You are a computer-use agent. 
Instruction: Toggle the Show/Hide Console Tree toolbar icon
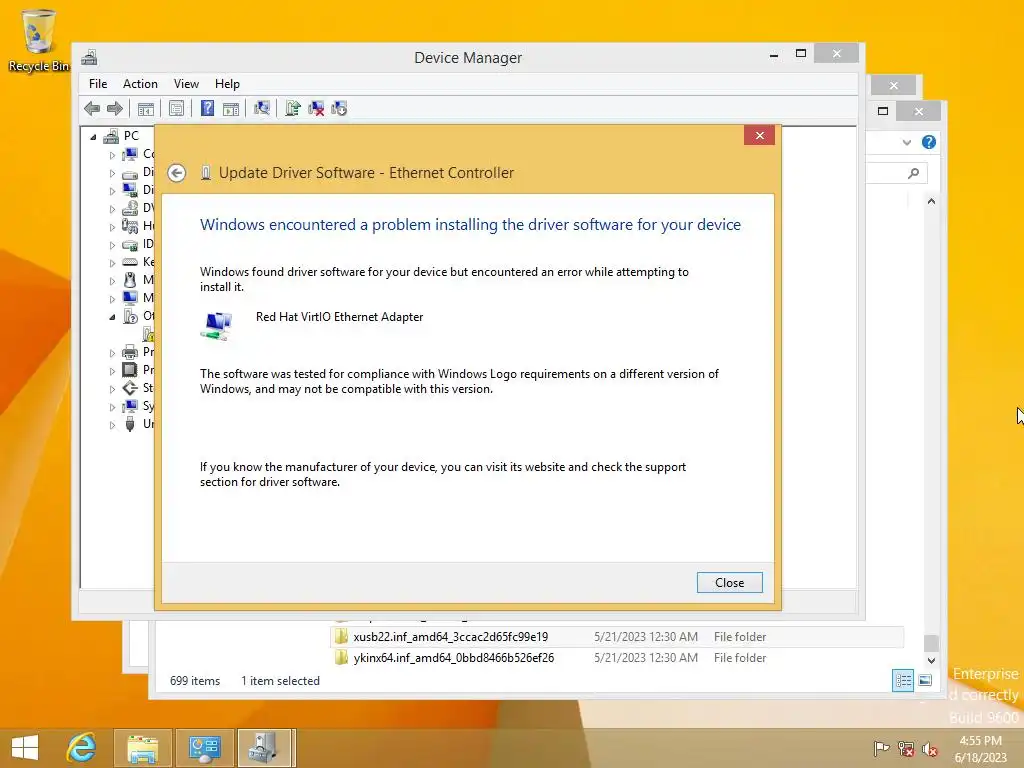(146, 108)
